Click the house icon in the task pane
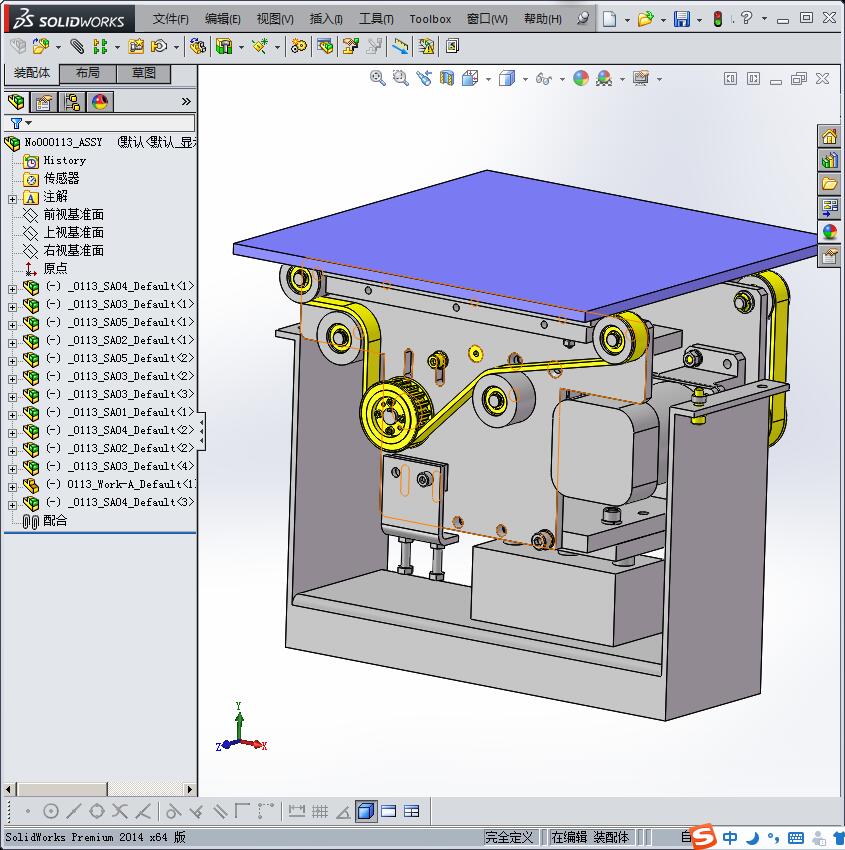 tap(829, 137)
